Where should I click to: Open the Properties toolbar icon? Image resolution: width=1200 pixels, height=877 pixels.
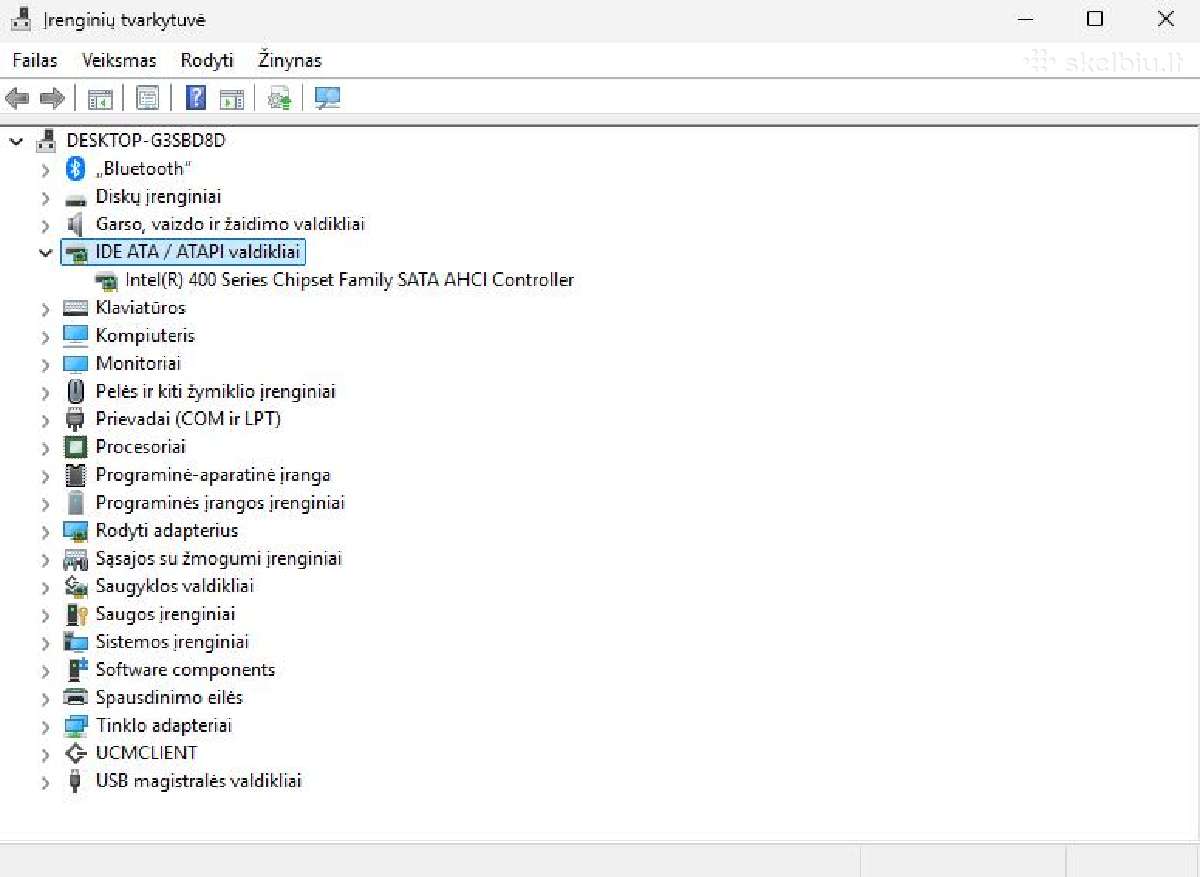click(x=148, y=98)
